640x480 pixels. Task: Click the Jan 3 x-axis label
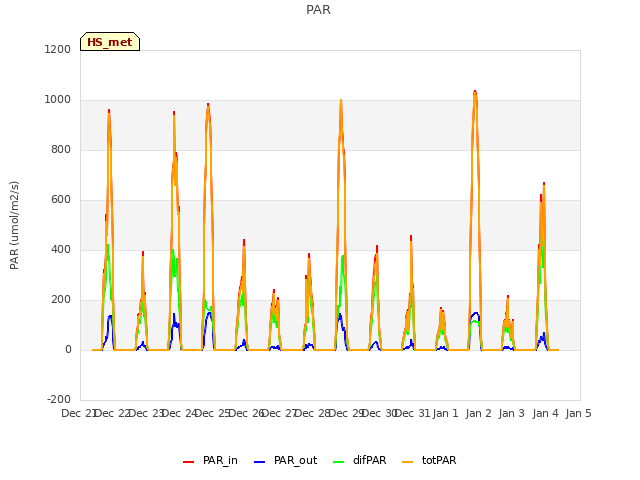tap(512, 413)
